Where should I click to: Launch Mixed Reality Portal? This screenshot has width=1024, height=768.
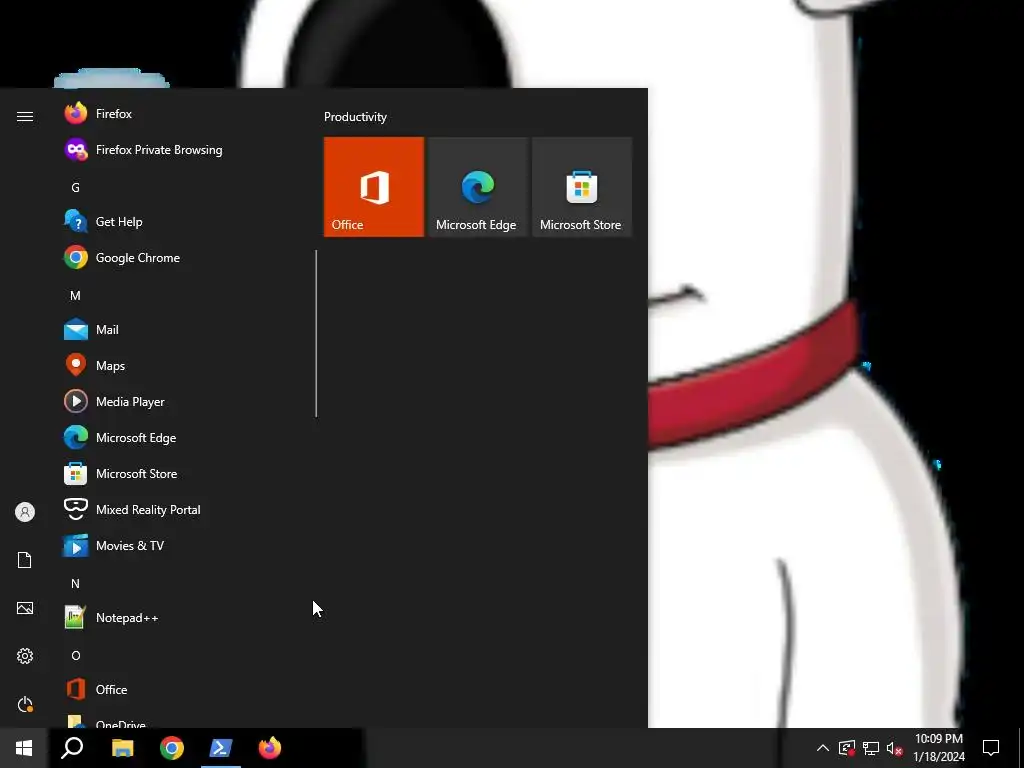(x=183, y=509)
